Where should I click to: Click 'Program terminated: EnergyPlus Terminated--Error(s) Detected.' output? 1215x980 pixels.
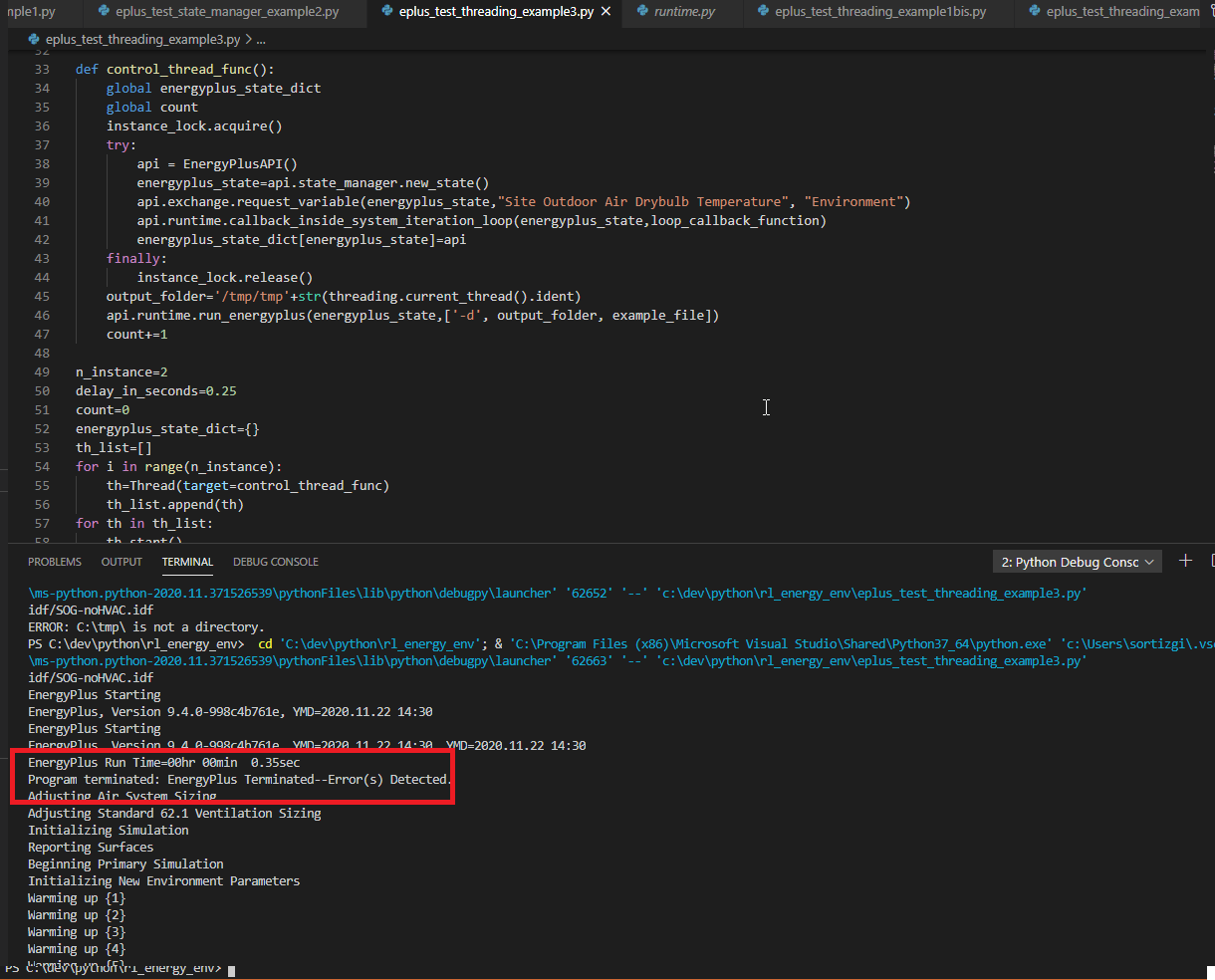[x=240, y=780]
